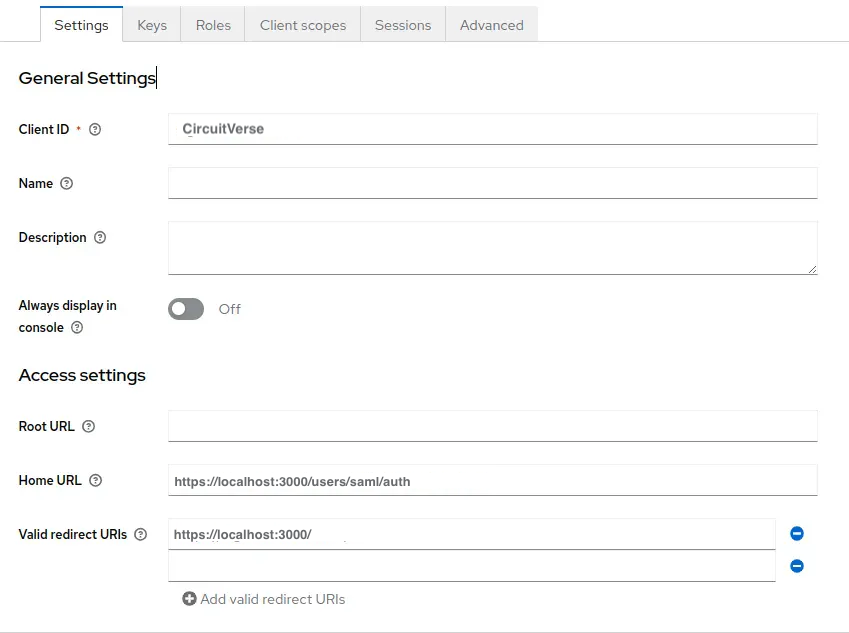Screen dimensions: 849x633
Task: Click help icon next to Home URL
Action: click(95, 481)
